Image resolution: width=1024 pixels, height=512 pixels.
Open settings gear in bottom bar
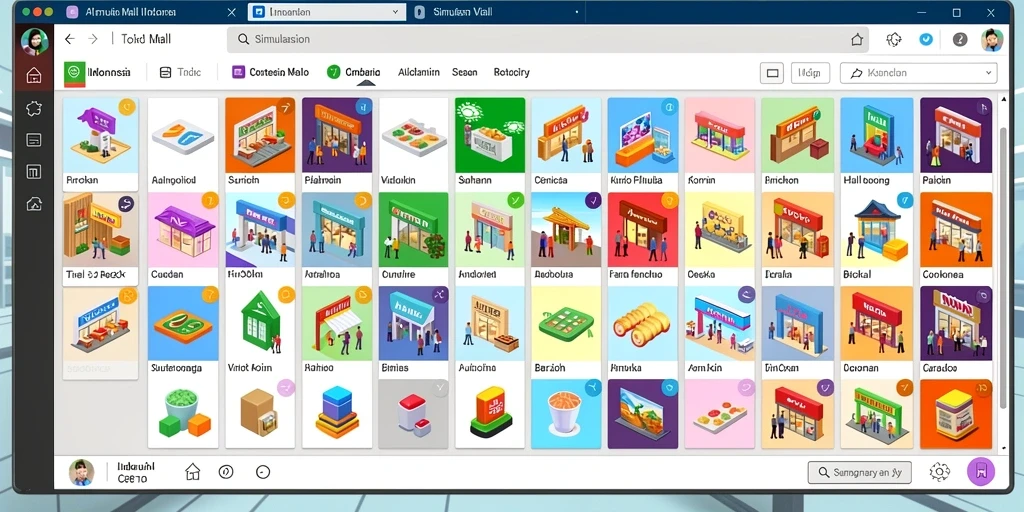point(939,472)
